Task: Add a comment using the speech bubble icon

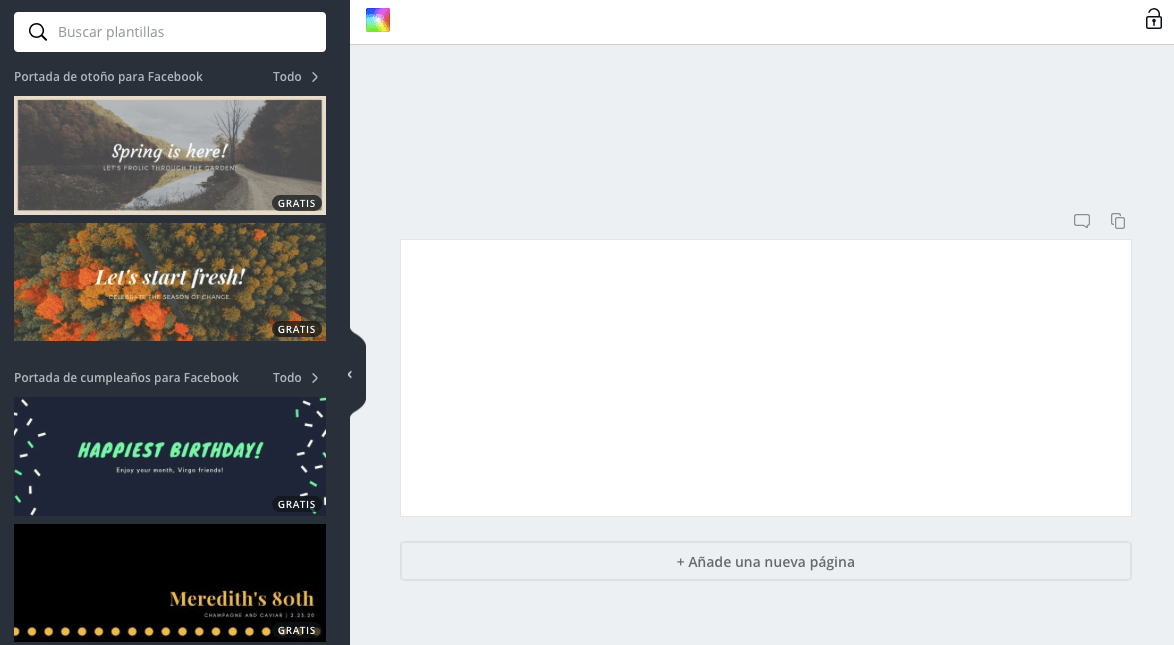Action: pyautogui.click(x=1082, y=221)
